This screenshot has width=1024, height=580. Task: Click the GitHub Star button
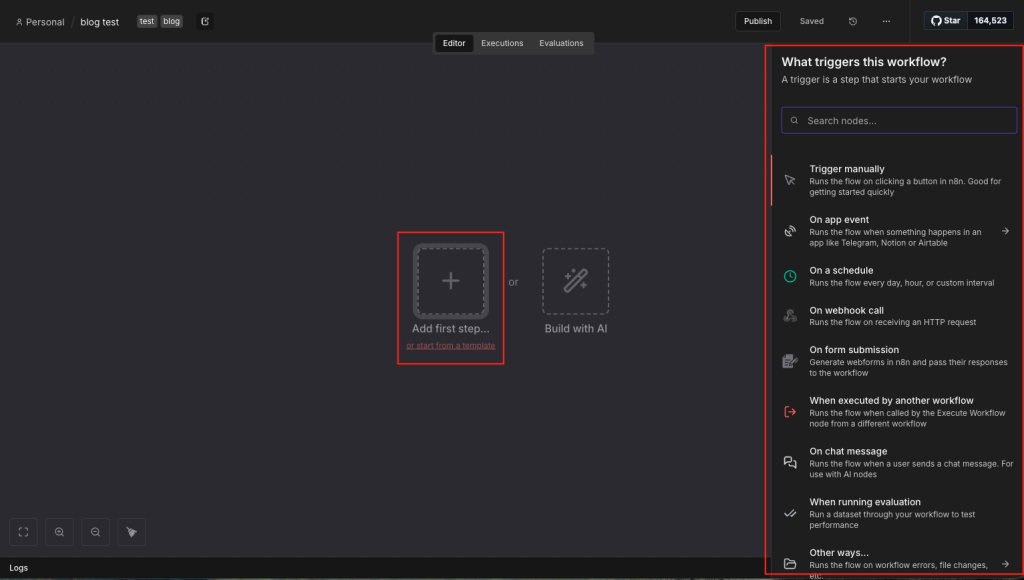[x=944, y=21]
